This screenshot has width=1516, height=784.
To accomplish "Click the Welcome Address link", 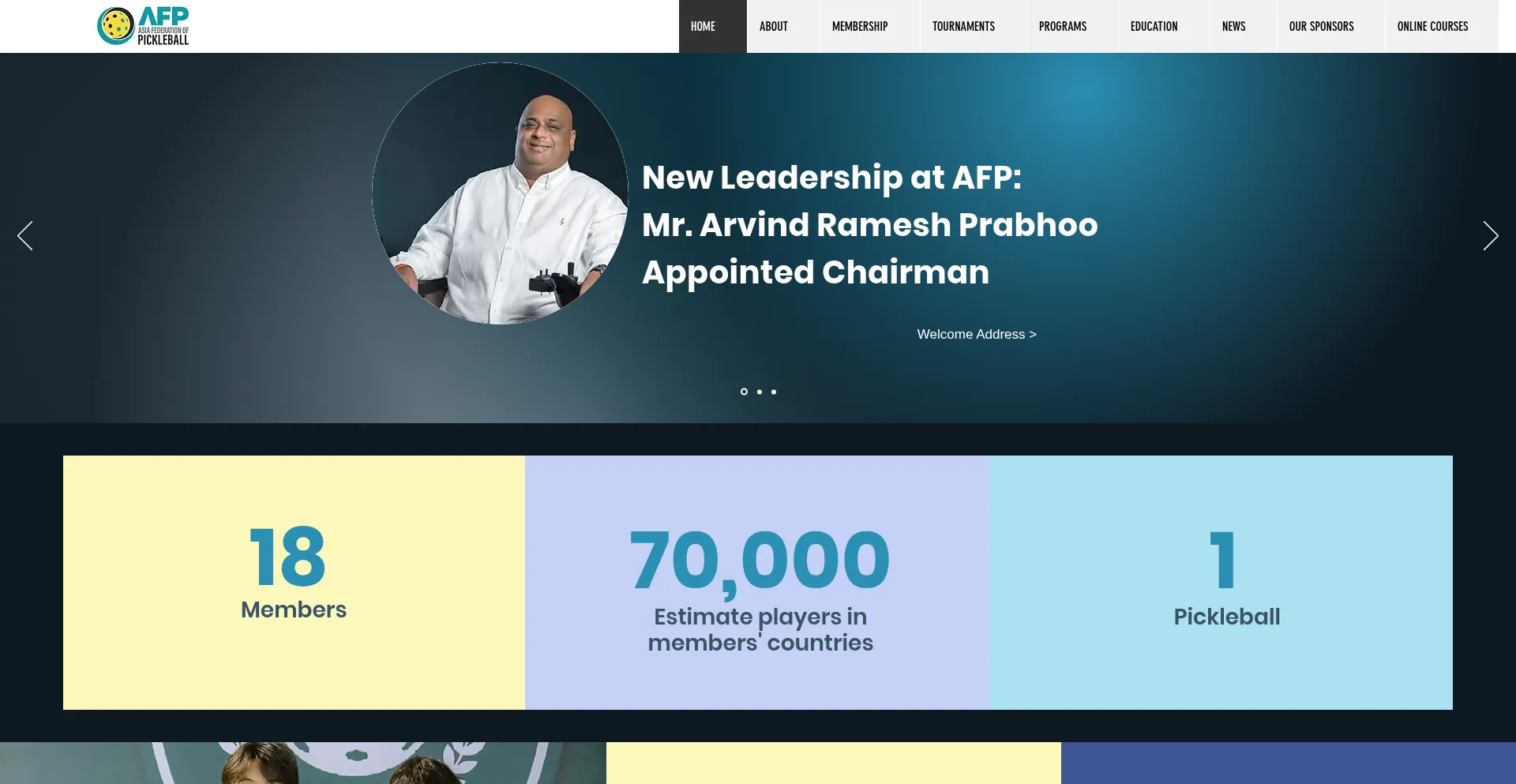I will pyautogui.click(x=977, y=334).
